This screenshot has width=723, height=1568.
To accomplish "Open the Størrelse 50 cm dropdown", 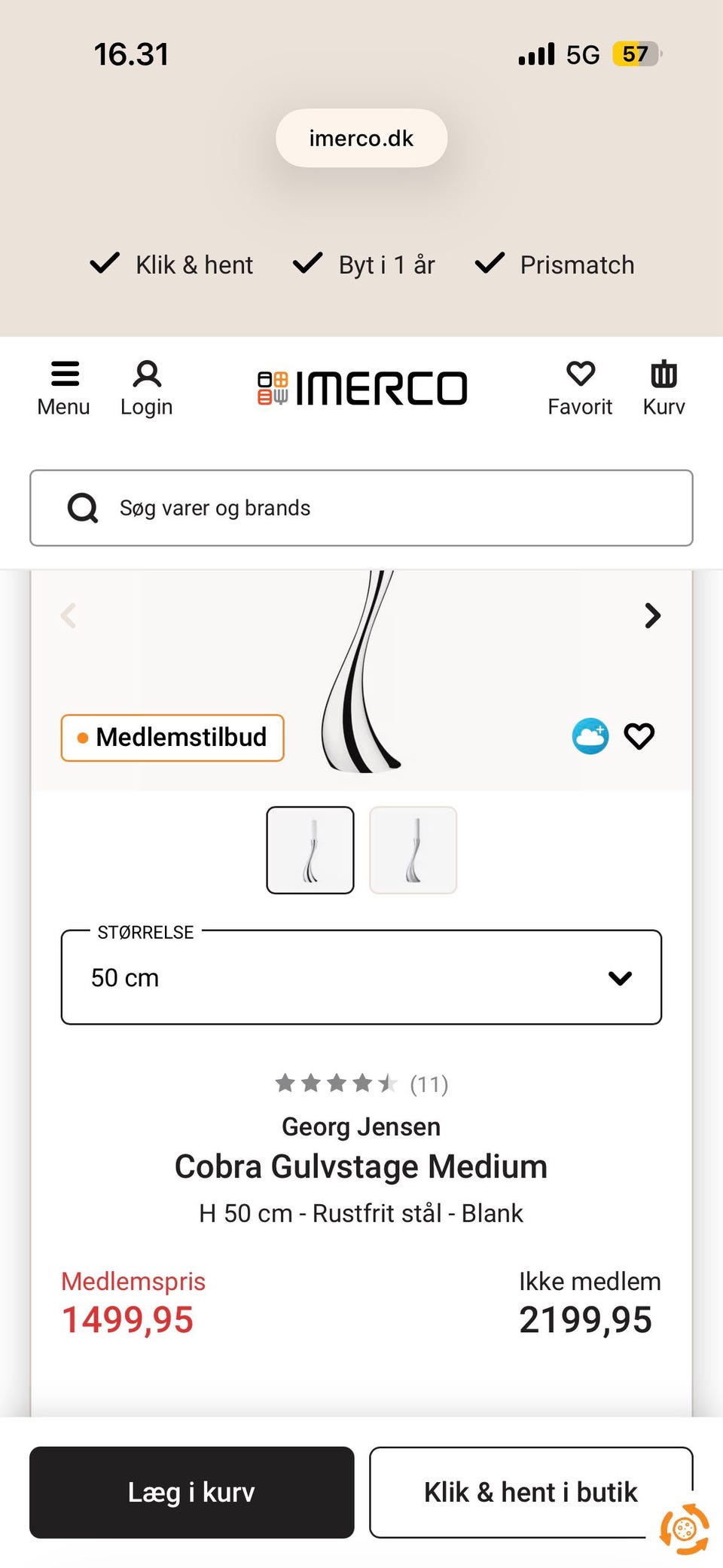I will [361, 977].
